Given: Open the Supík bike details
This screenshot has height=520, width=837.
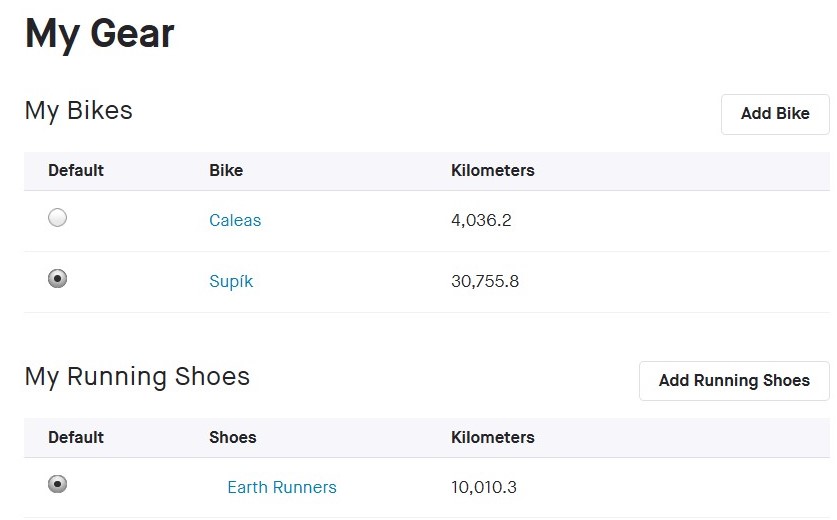Looking at the screenshot, I should click(231, 281).
